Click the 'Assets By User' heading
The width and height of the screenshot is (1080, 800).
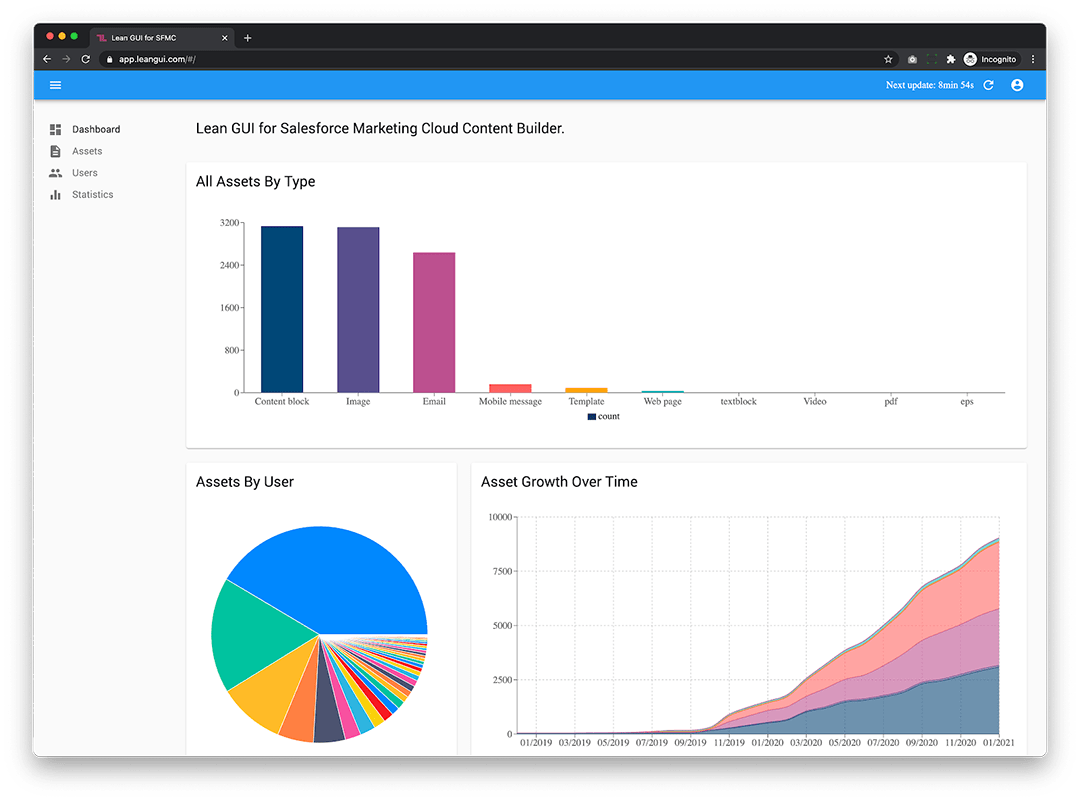(x=245, y=482)
